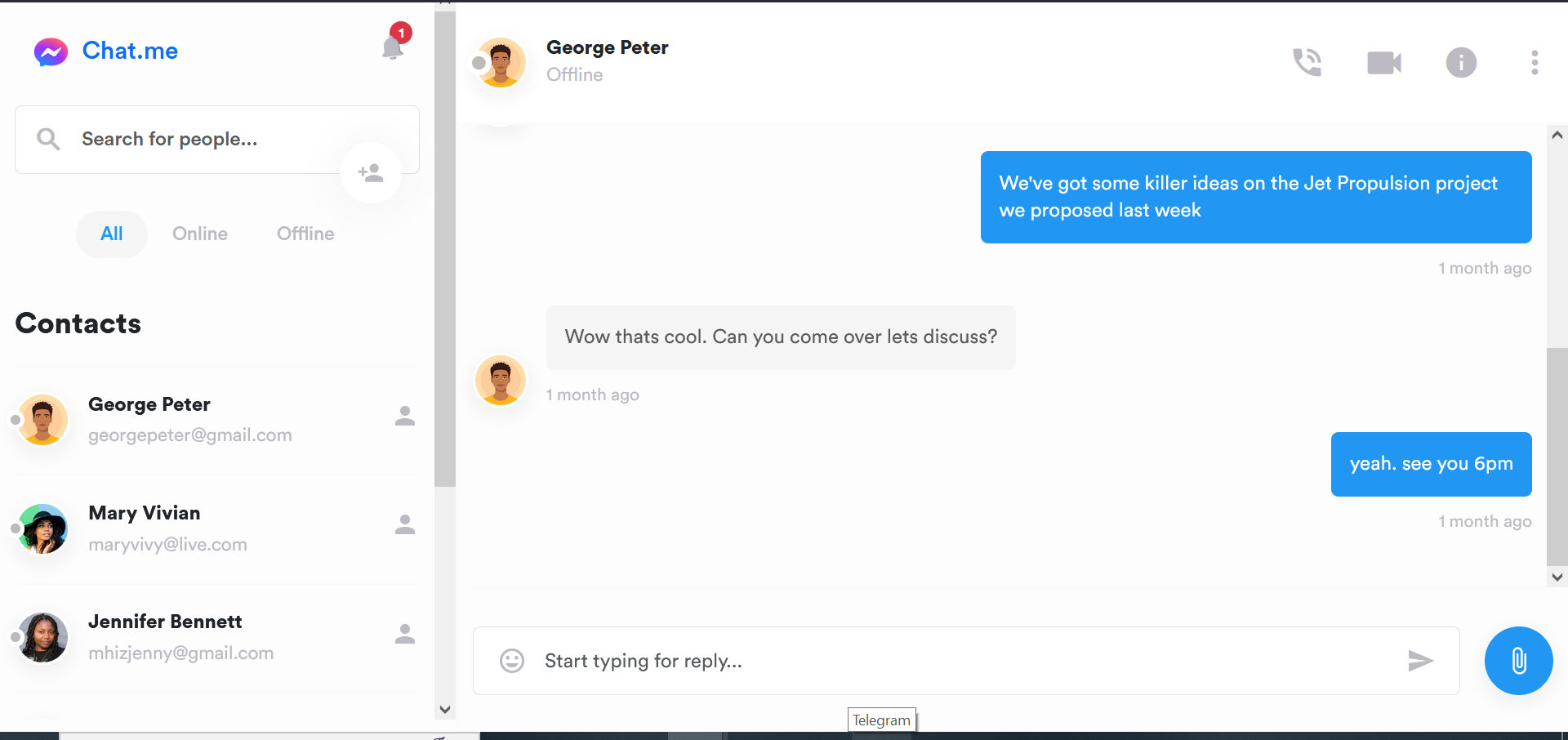Open the notifications bell
Image resolution: width=1568 pixels, height=740 pixels.
(x=392, y=49)
